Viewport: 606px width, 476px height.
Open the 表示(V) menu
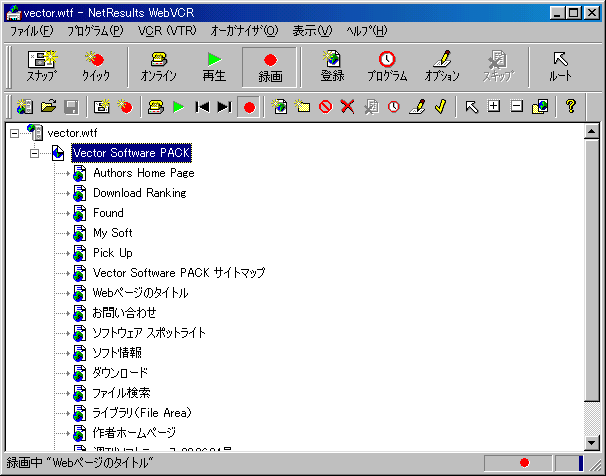312,31
